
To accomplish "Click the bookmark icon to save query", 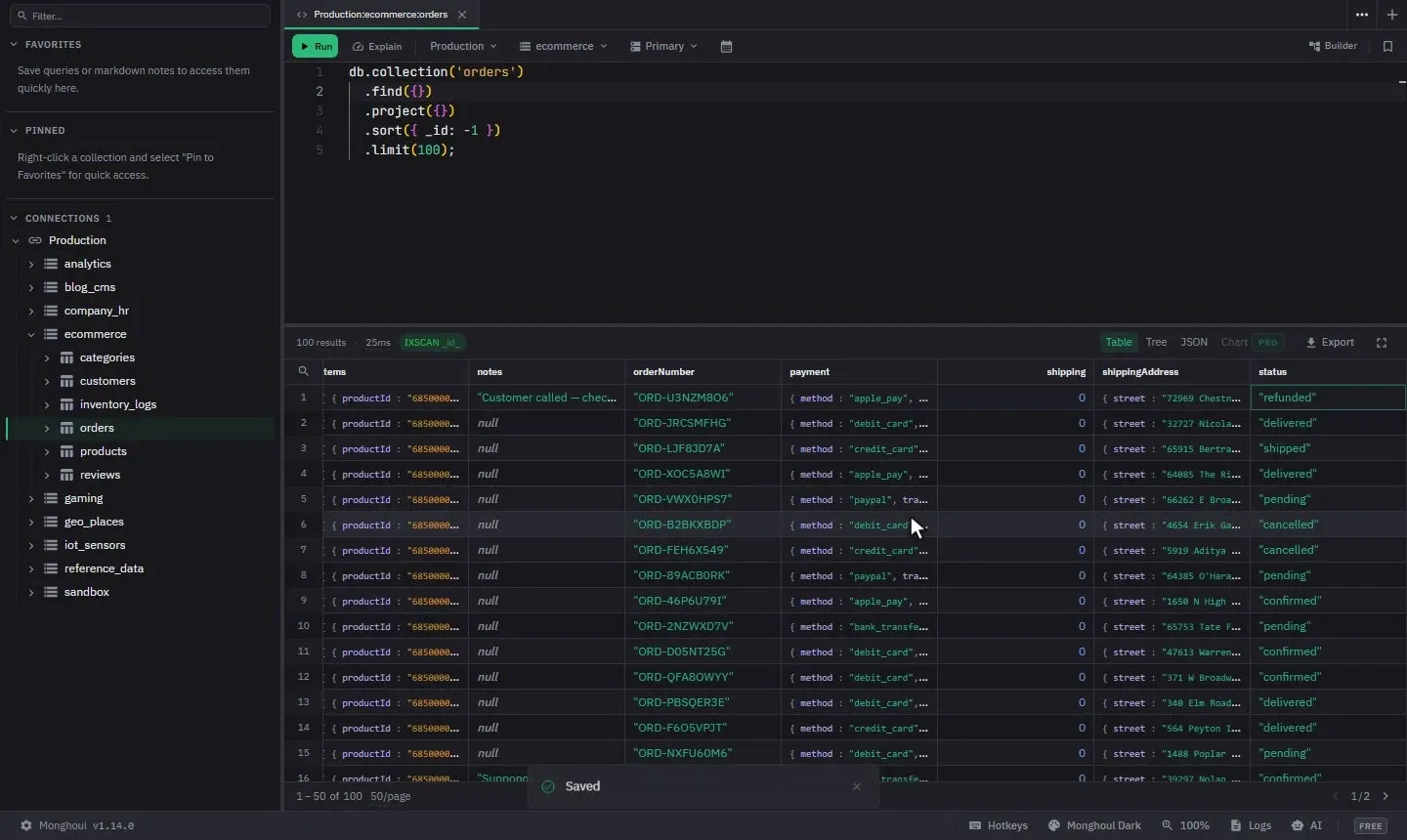I will 1387,46.
